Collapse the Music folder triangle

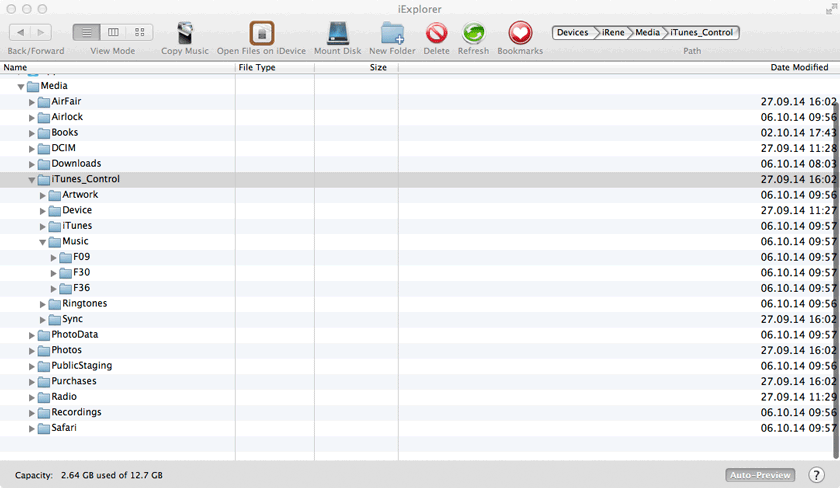(42, 242)
